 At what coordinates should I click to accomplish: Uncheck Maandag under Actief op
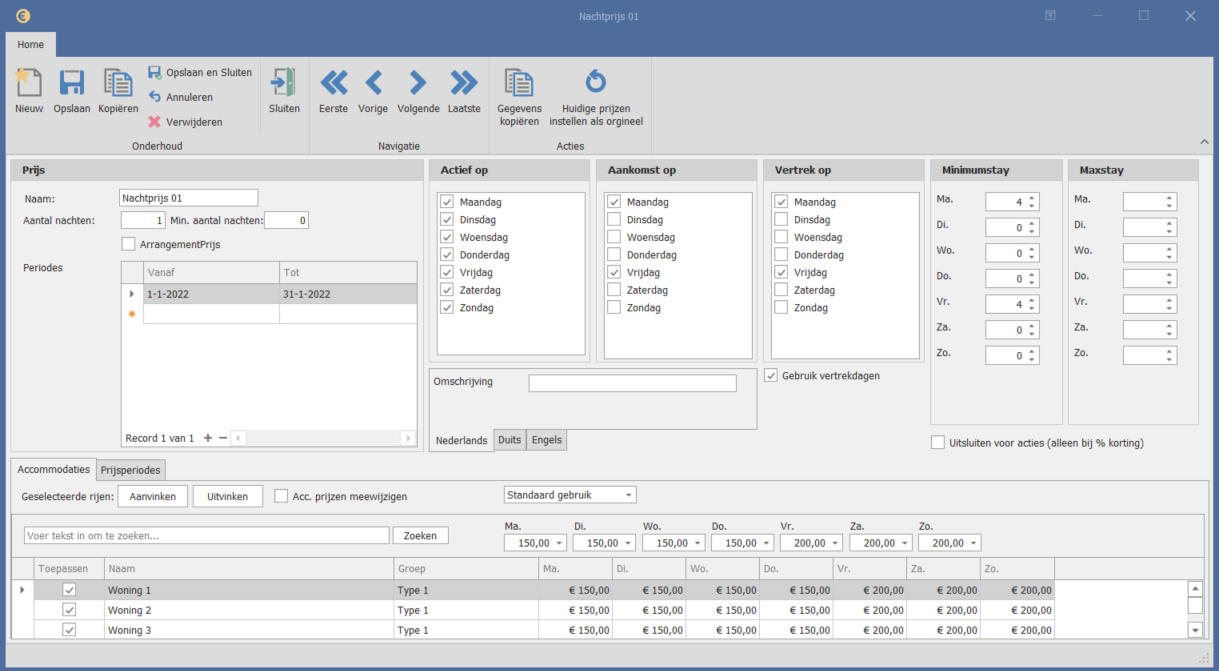447,202
